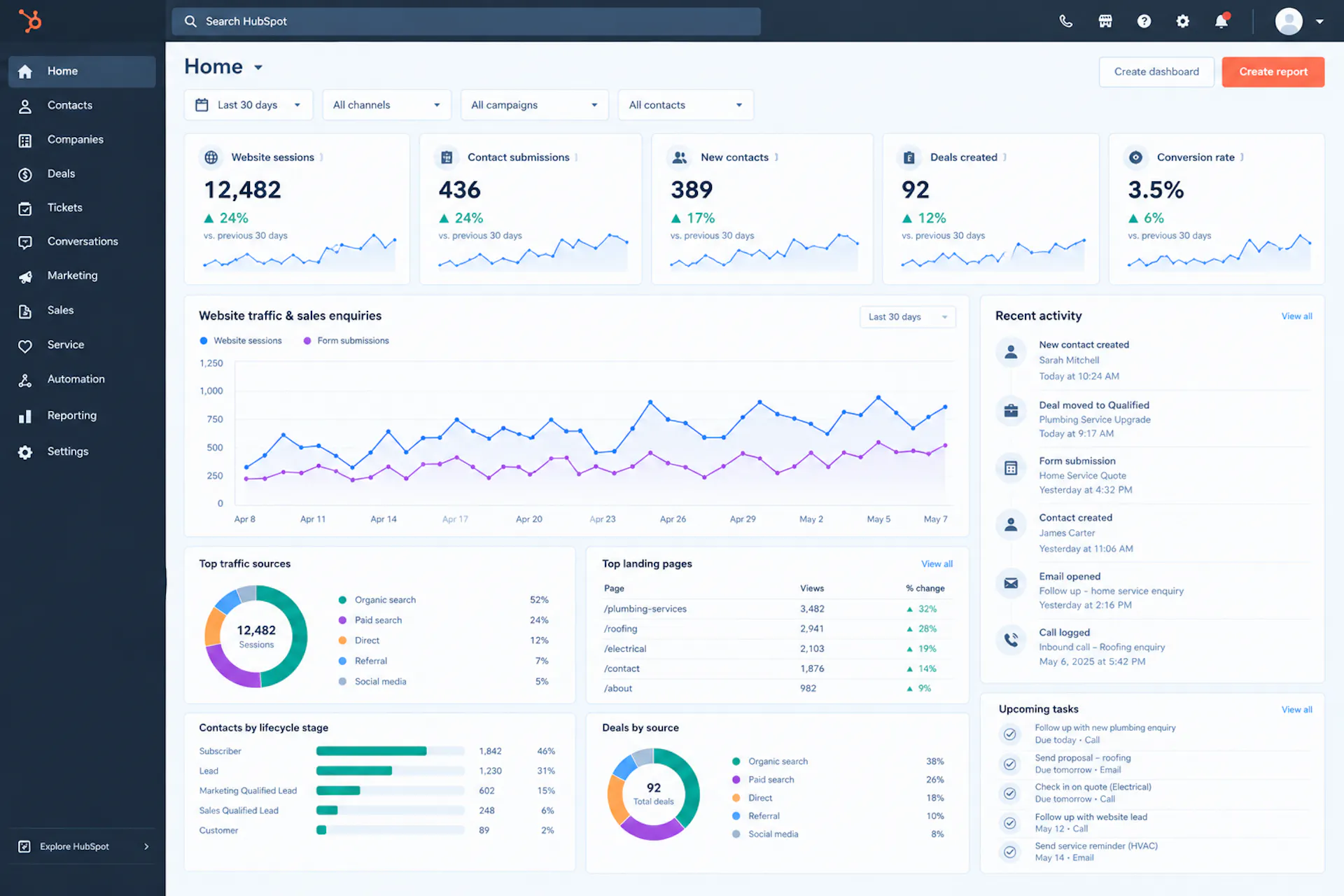Click View all in Recent activity
The height and width of the screenshot is (896, 1344).
pos(1296,316)
